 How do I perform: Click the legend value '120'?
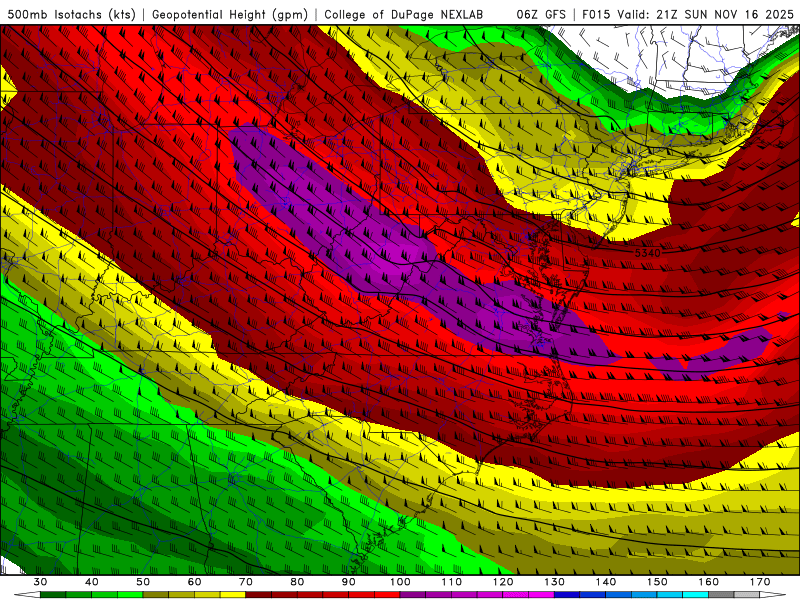click(x=503, y=582)
